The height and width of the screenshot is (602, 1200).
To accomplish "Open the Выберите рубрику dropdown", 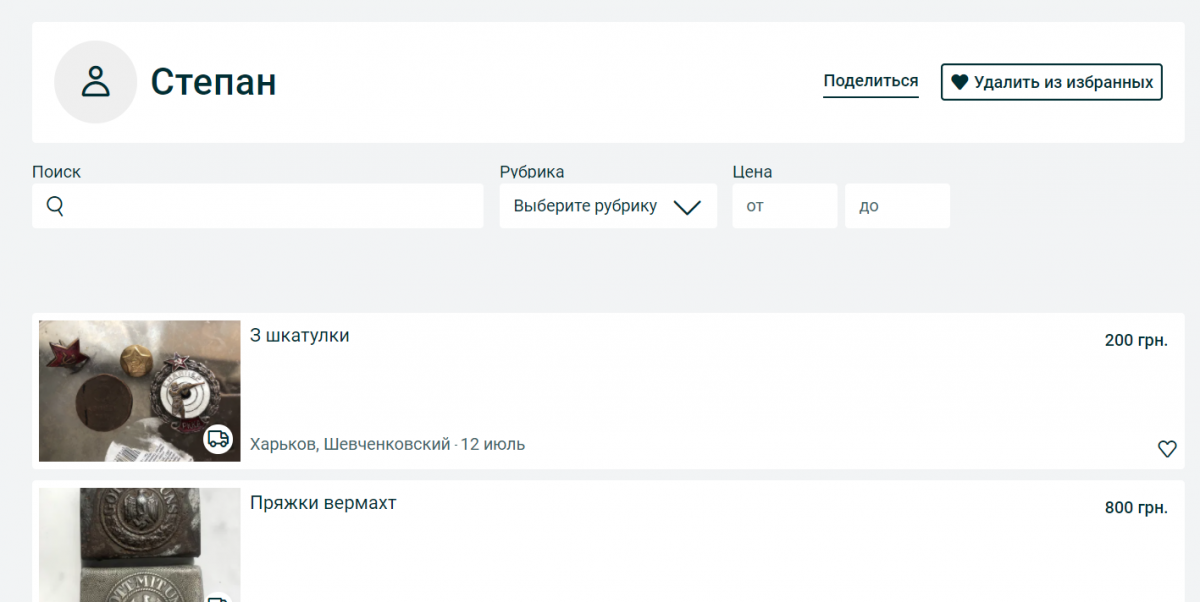I will pyautogui.click(x=585, y=206).
